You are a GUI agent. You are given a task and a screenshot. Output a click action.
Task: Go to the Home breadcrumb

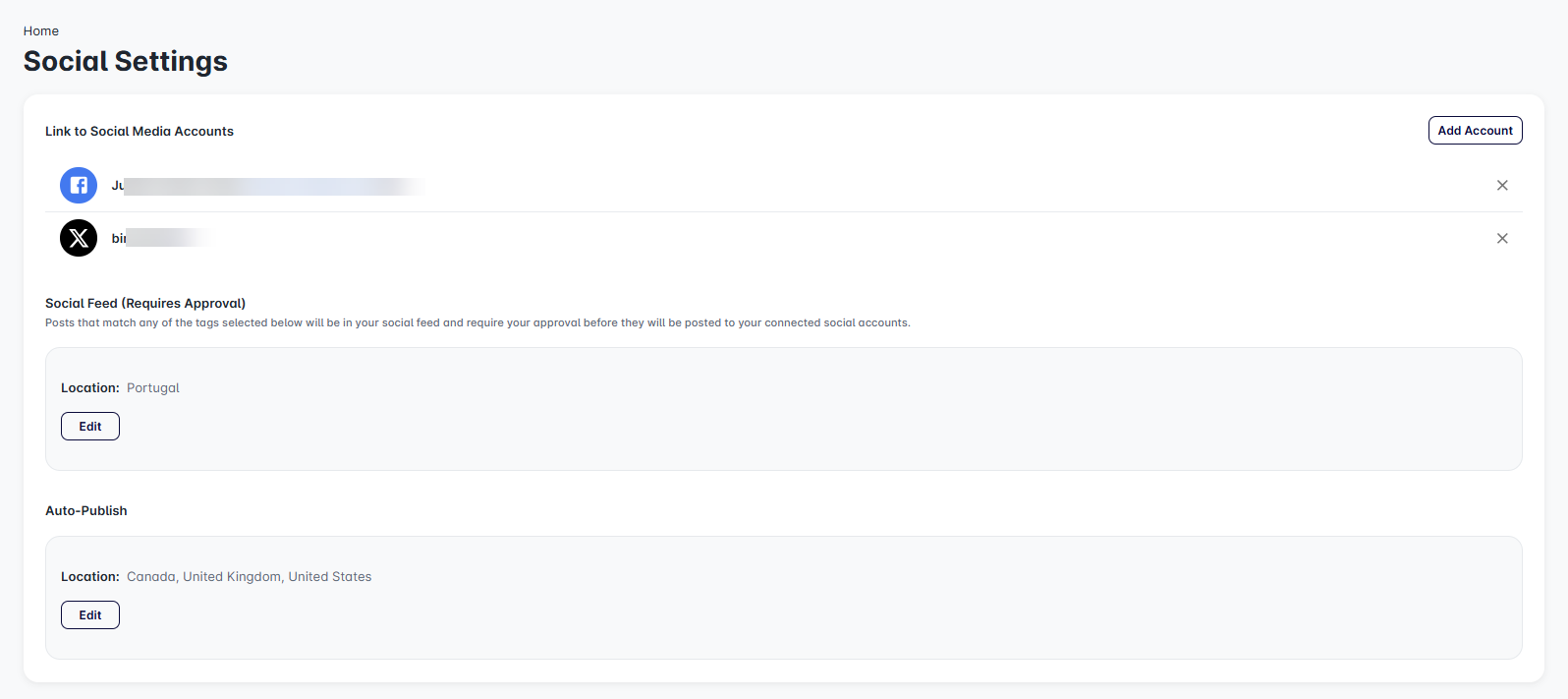point(41,31)
